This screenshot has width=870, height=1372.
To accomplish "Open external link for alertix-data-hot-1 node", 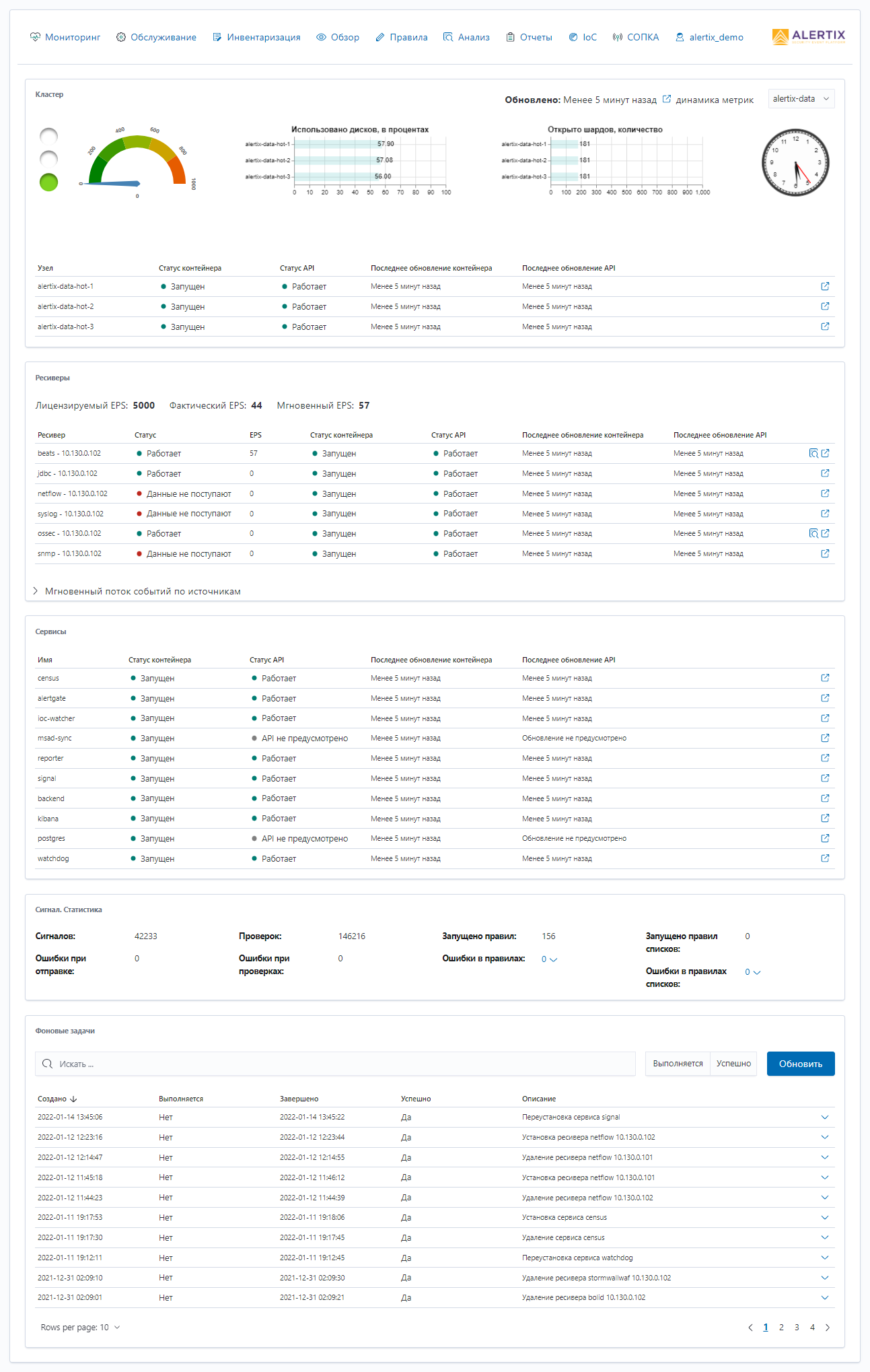I will [825, 286].
